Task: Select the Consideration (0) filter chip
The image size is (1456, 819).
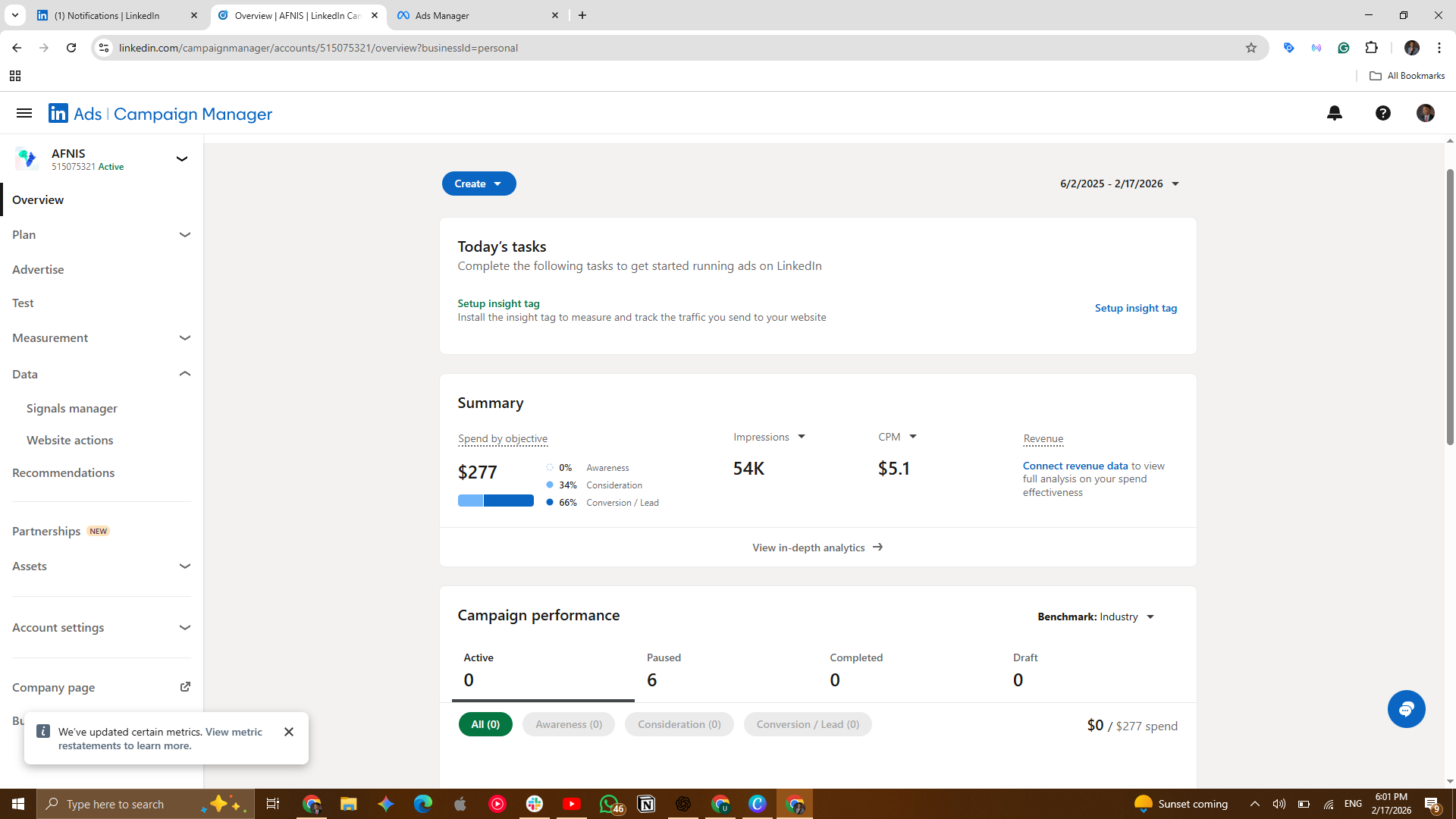Action: pyautogui.click(x=679, y=724)
